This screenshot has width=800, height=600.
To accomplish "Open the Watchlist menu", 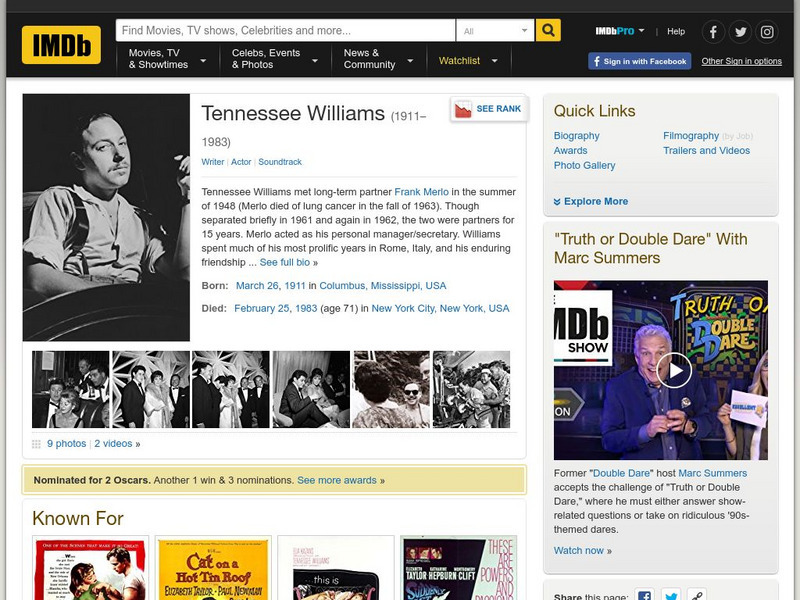I will coord(459,61).
